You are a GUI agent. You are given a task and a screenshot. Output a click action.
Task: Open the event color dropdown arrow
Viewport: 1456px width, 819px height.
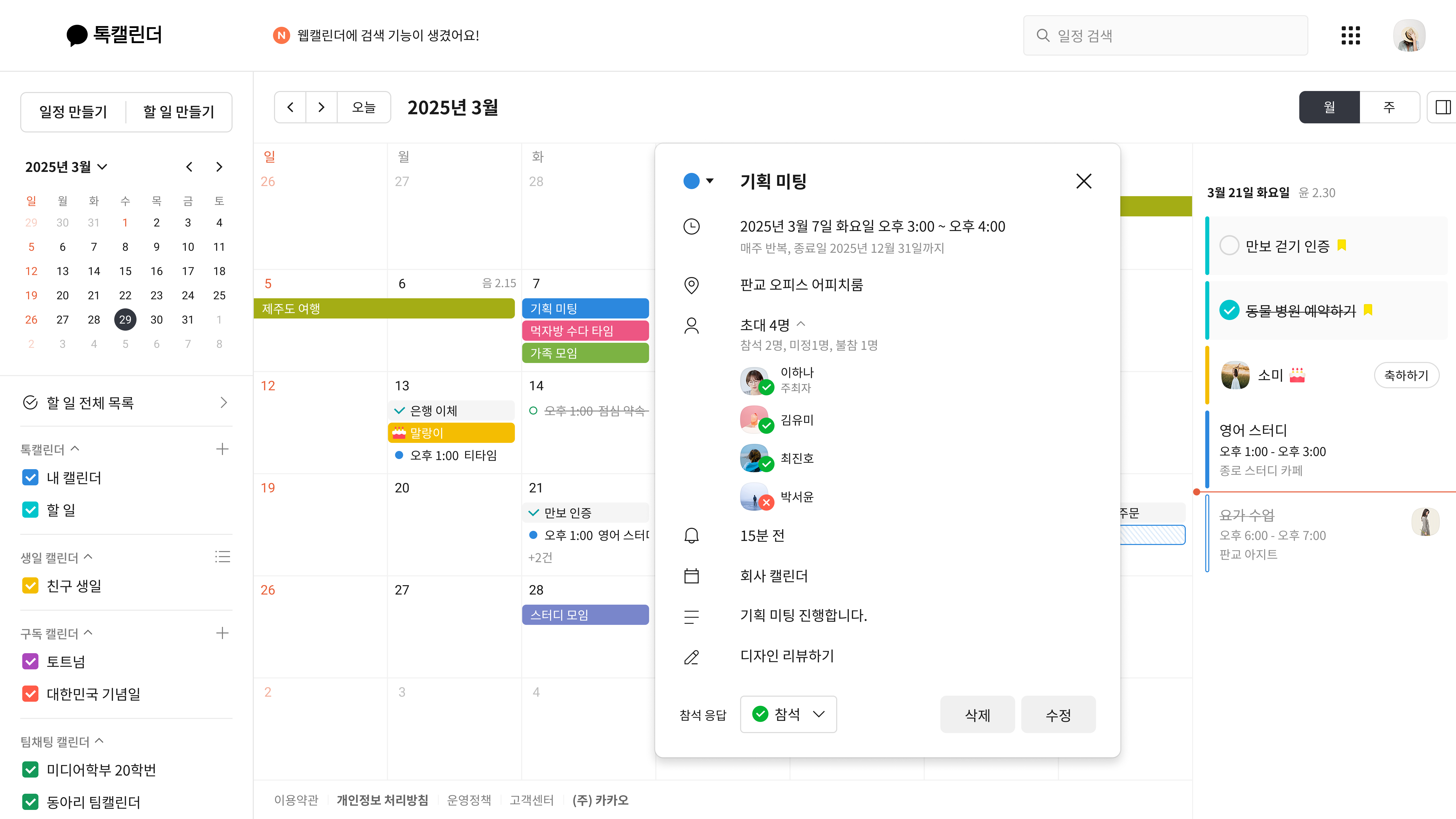710,181
